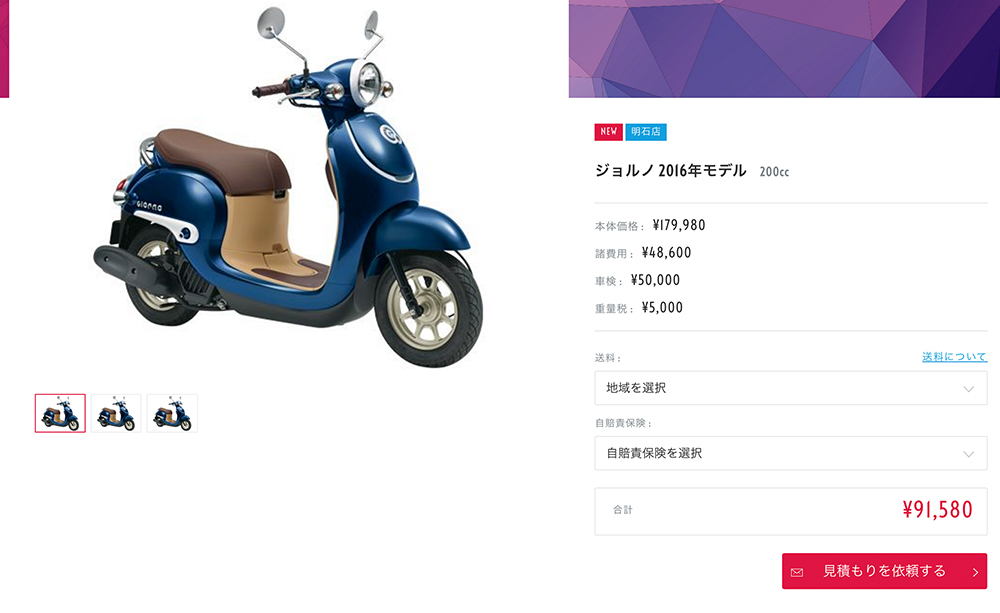The width and height of the screenshot is (1000, 613).
Task: Click the red NEW badge
Action: [x=608, y=131]
